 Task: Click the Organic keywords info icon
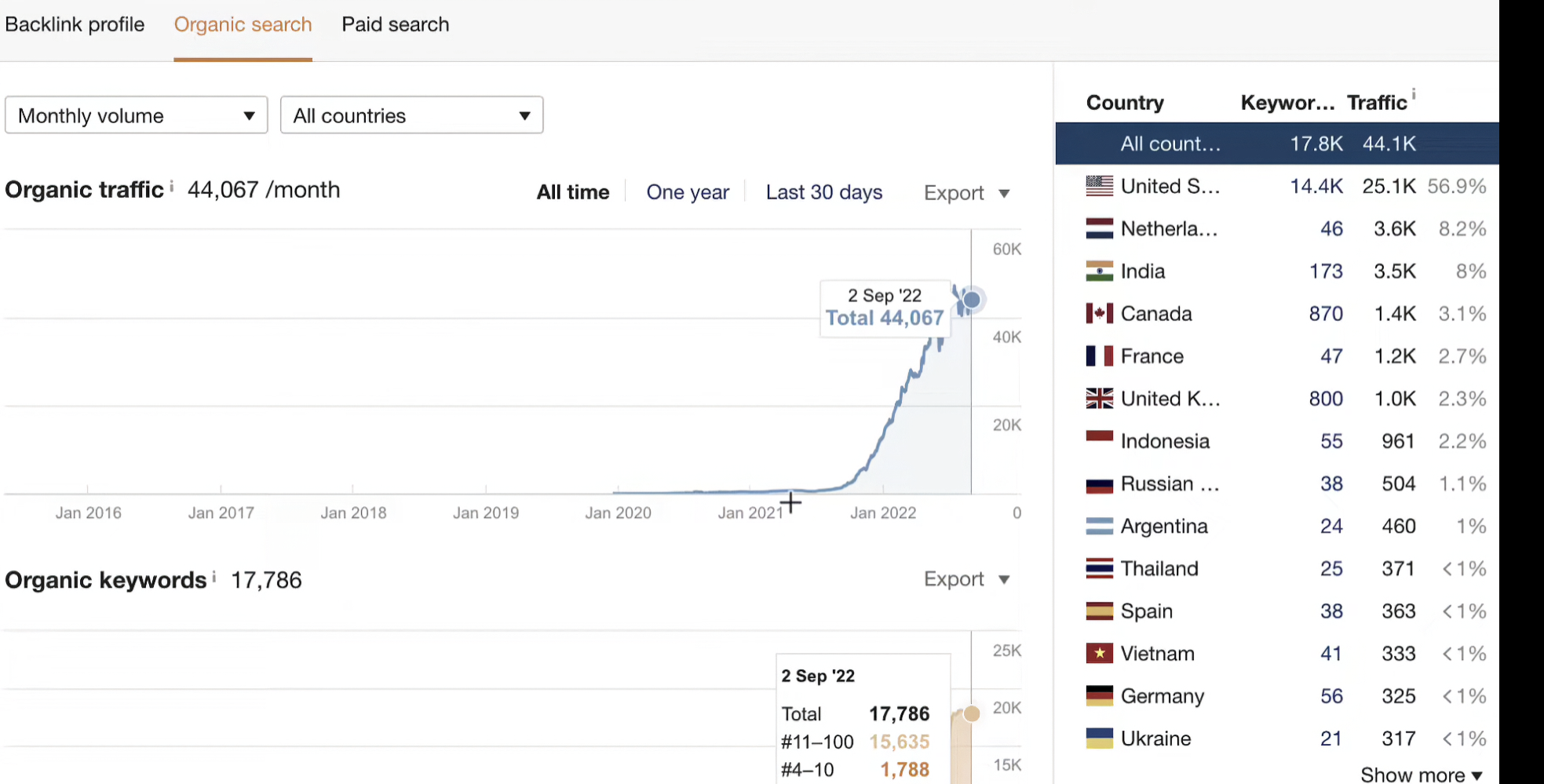[214, 577]
